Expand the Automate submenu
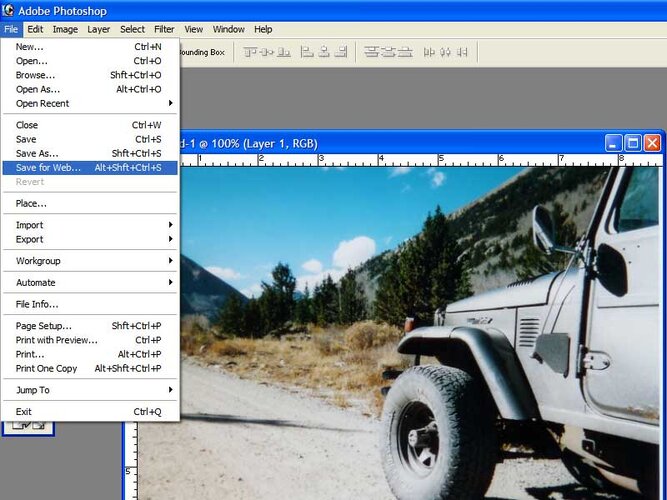 (90, 283)
